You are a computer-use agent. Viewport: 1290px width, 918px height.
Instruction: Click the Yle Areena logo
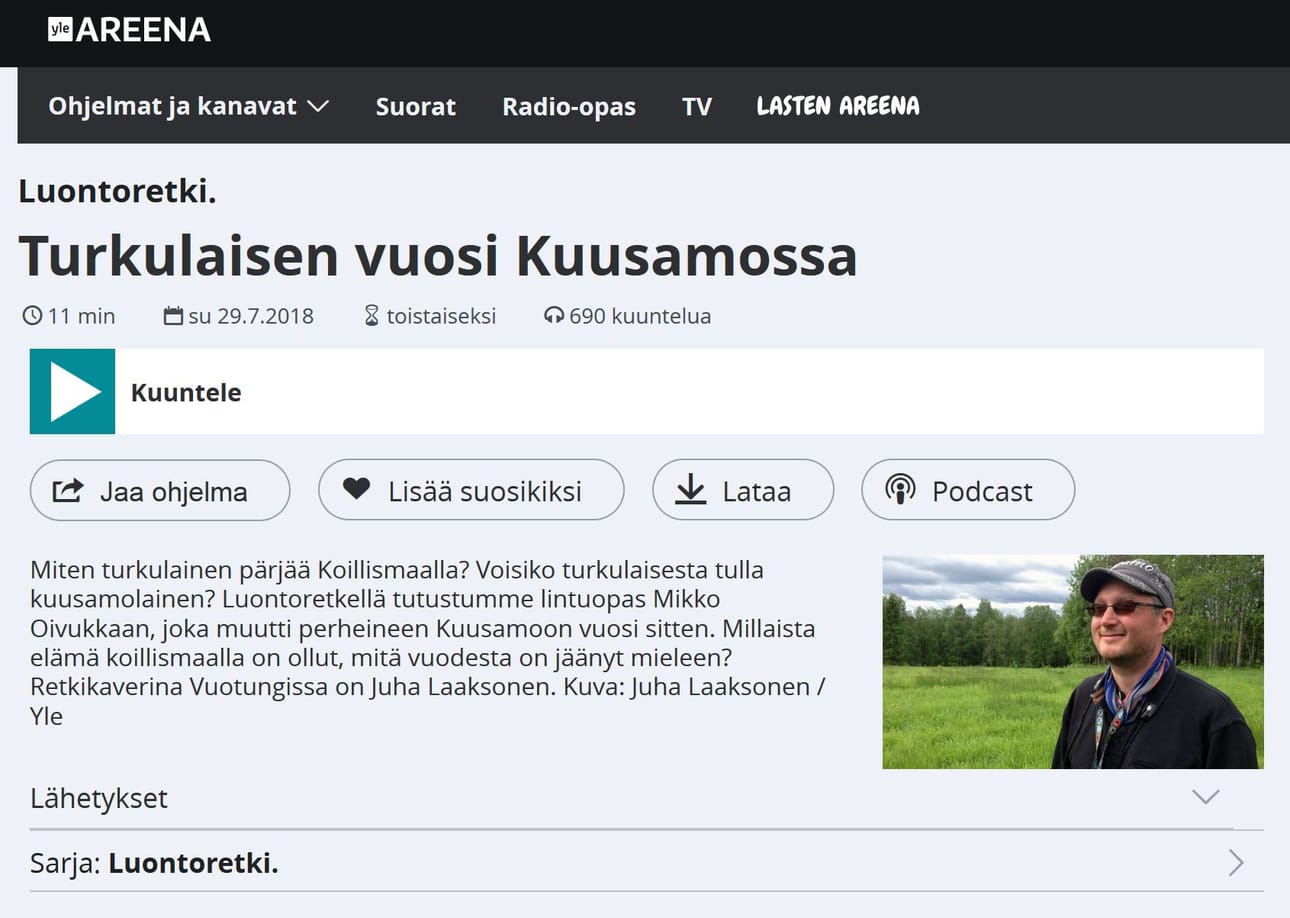(129, 30)
